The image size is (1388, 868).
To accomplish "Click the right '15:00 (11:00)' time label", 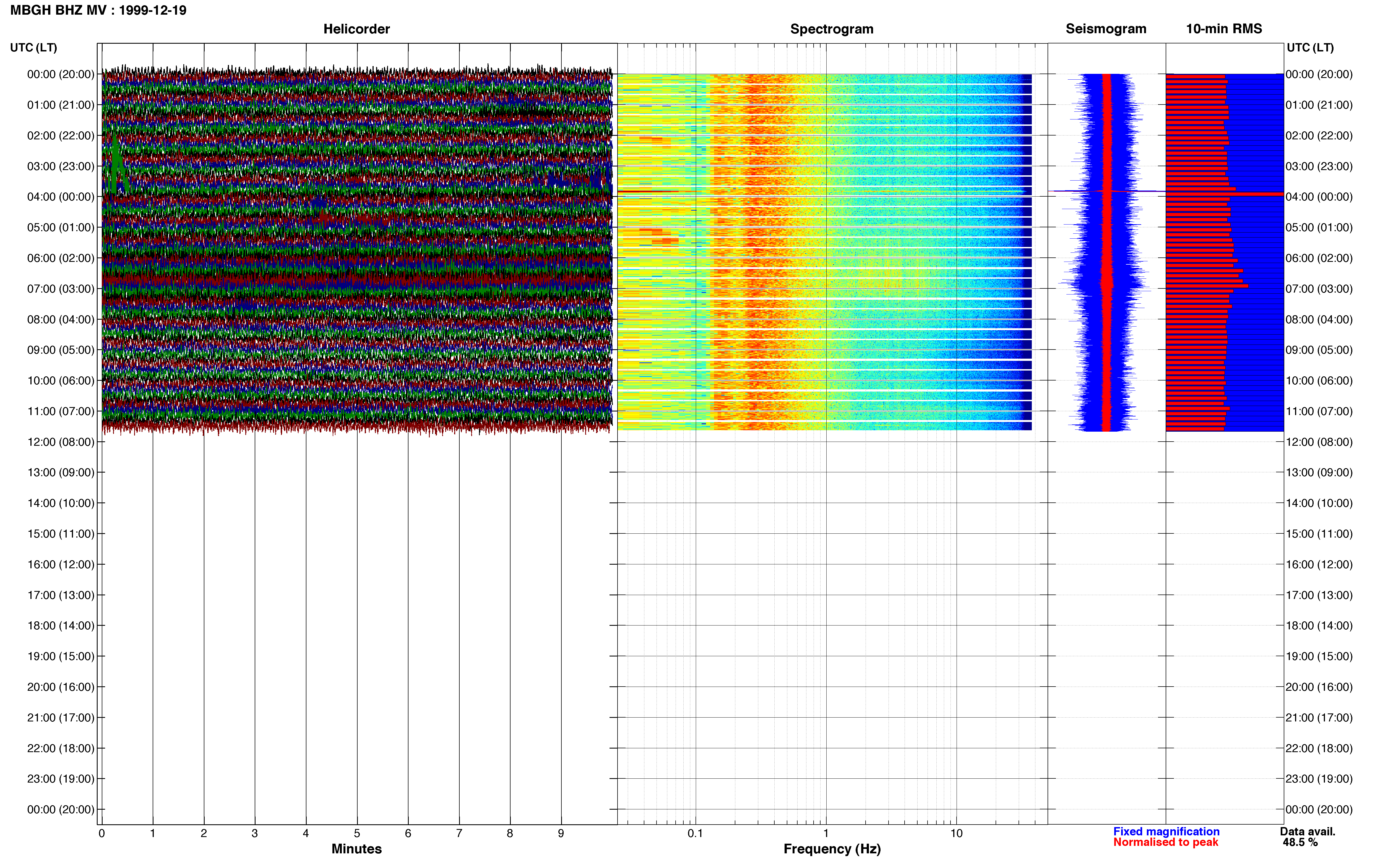I will click(1319, 534).
